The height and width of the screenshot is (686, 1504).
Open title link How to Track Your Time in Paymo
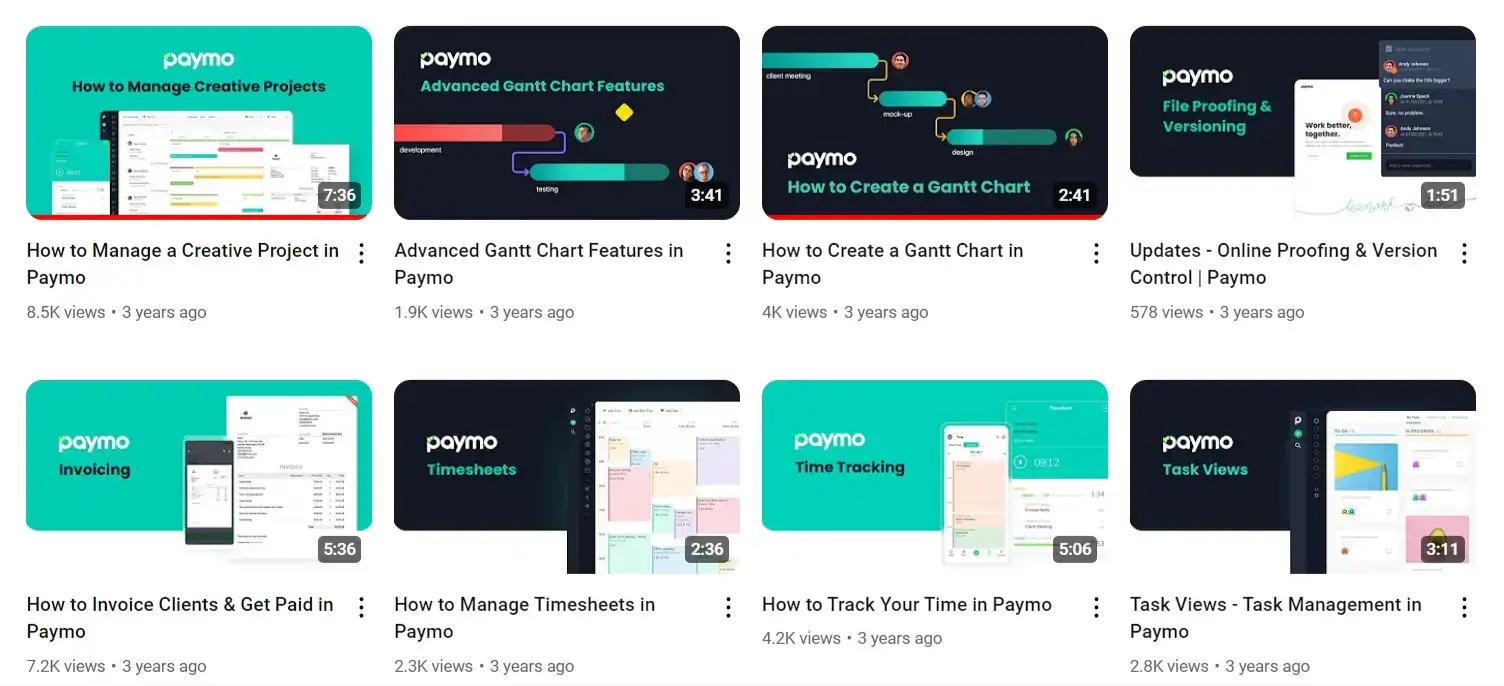(x=907, y=605)
